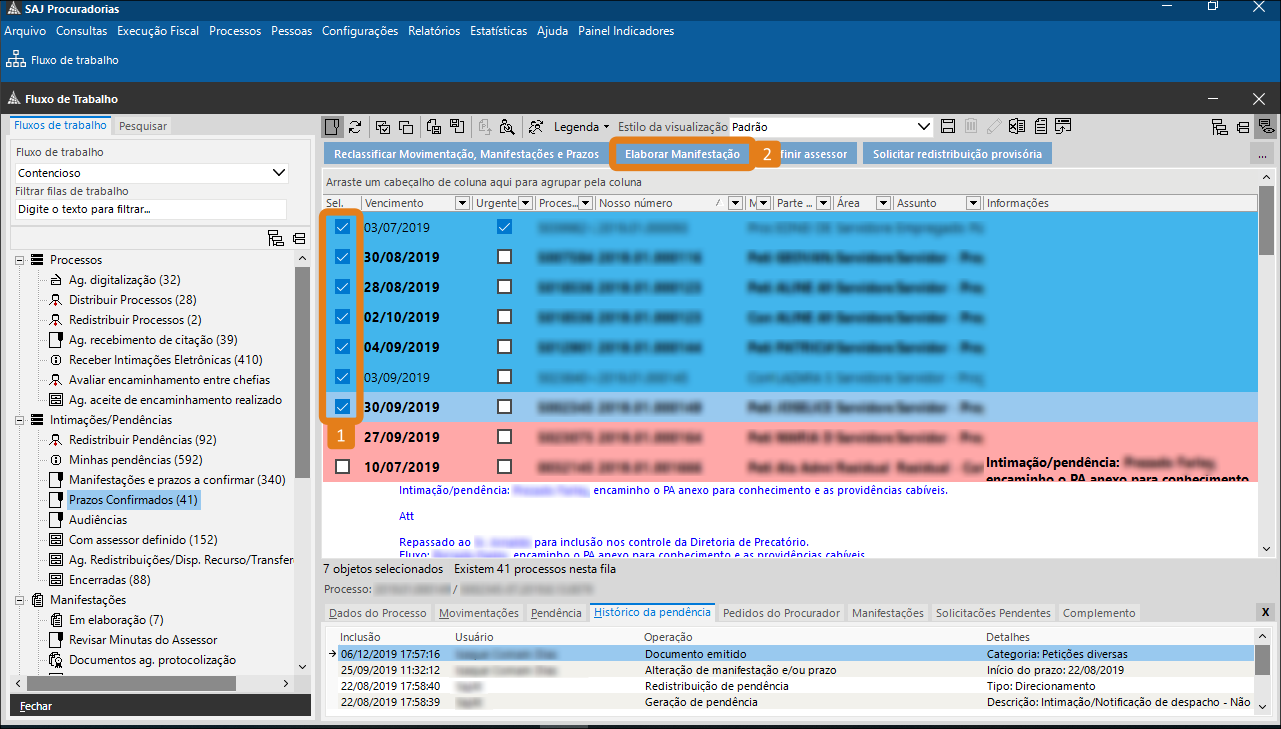Viewport: 1281px width, 729px height.
Task: Click Solicitar redistribuição provisória button
Action: [x=957, y=154]
